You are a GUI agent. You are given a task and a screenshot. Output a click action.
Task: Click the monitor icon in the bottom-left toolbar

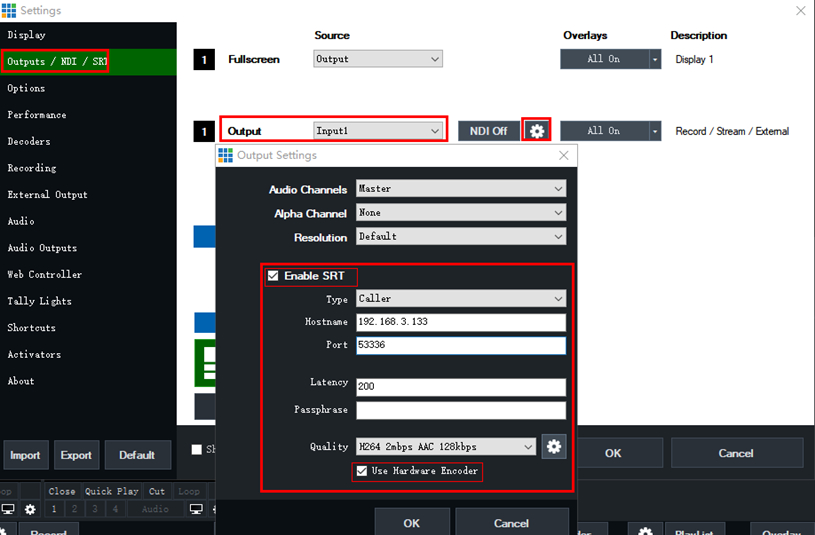tap(9, 509)
